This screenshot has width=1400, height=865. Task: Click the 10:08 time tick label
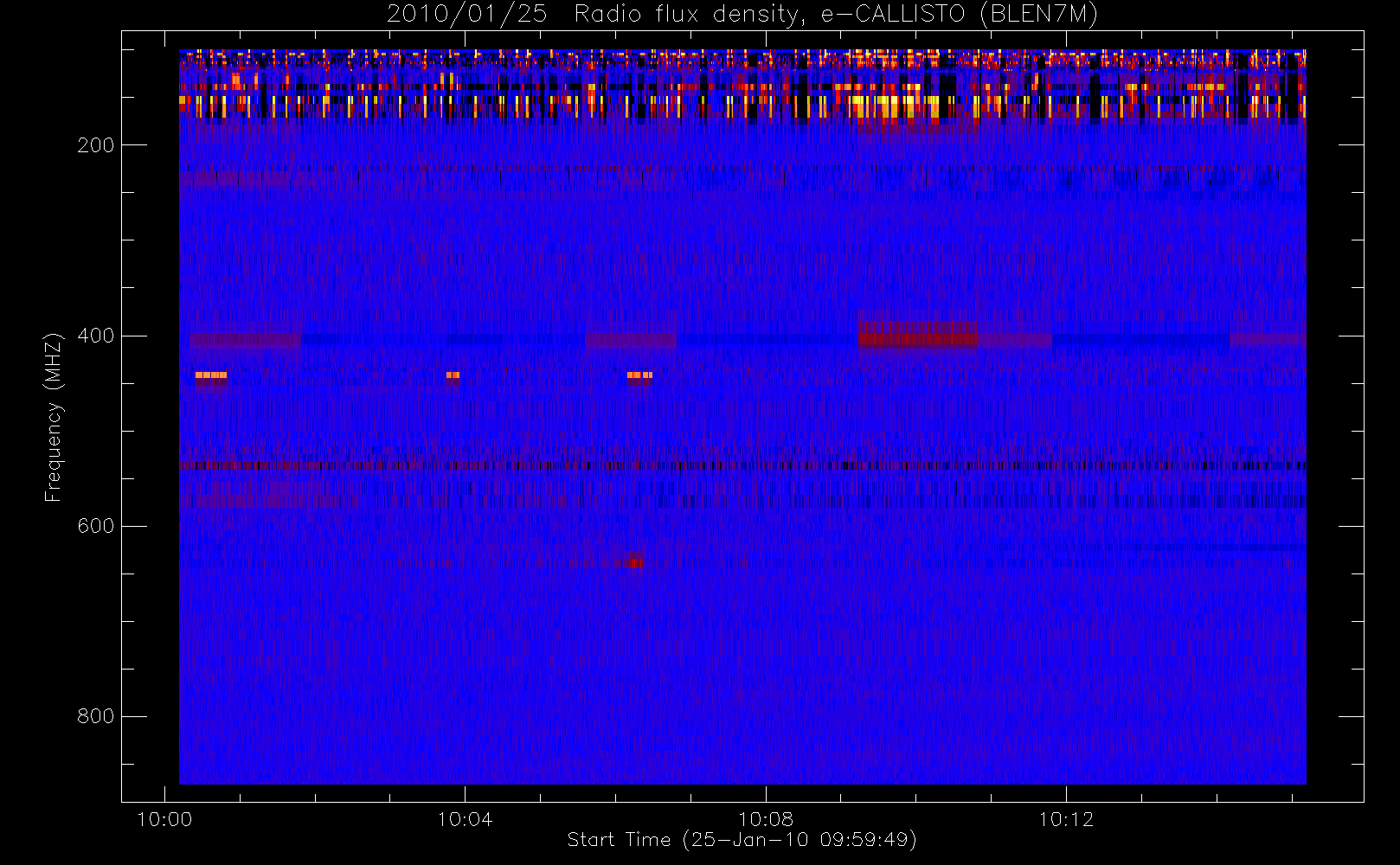[x=766, y=819]
